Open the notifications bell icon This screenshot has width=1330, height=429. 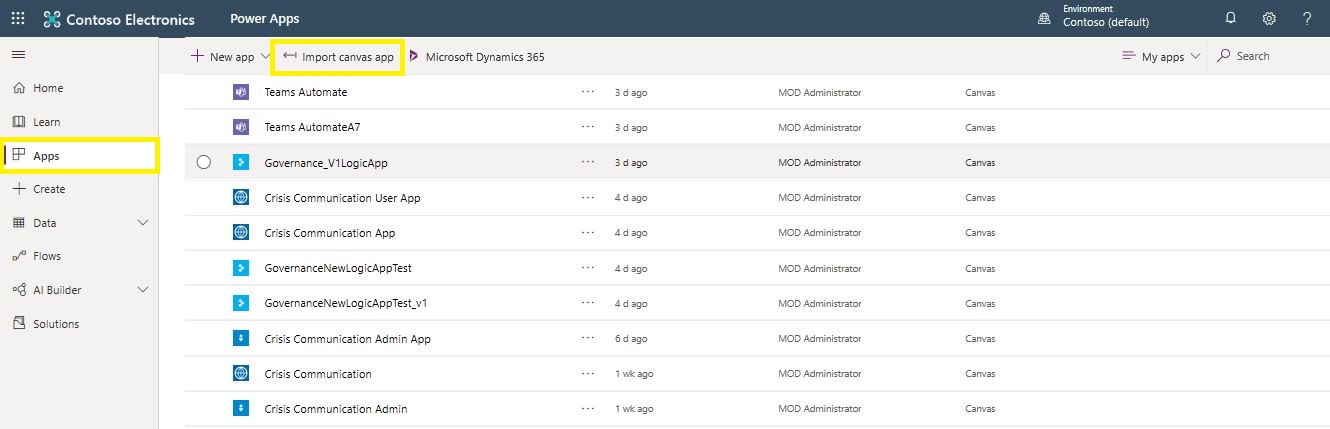coord(1230,19)
